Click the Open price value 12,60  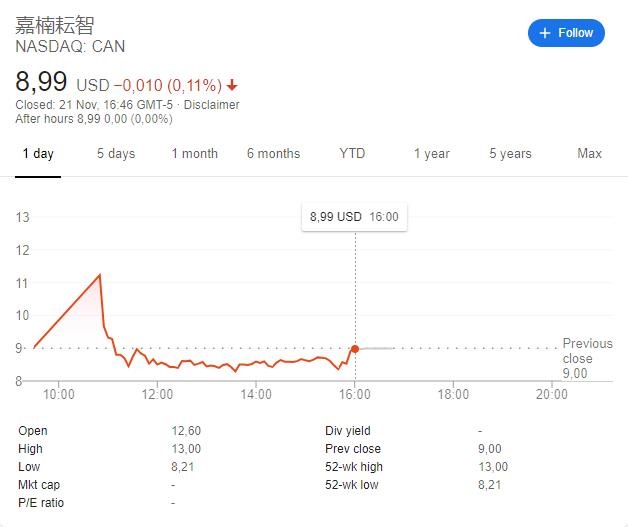point(186,431)
